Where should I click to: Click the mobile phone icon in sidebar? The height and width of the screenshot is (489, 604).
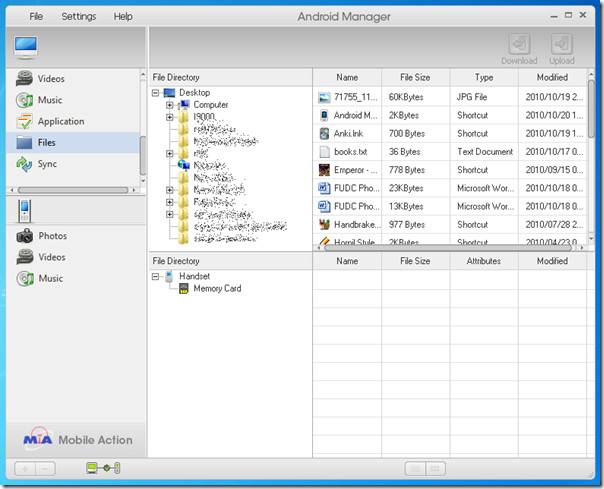pos(24,211)
